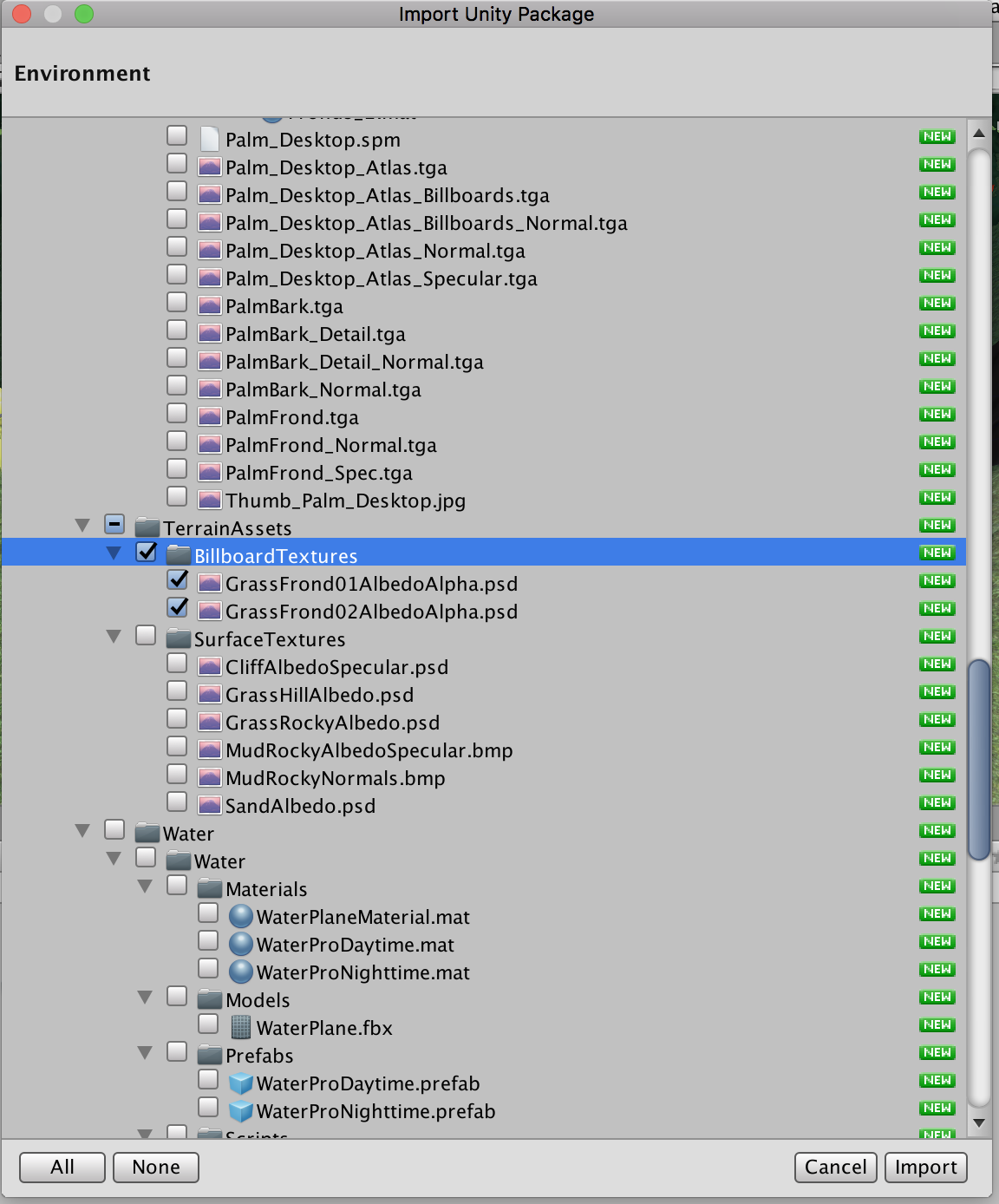Click the Models folder icon

click(x=210, y=999)
